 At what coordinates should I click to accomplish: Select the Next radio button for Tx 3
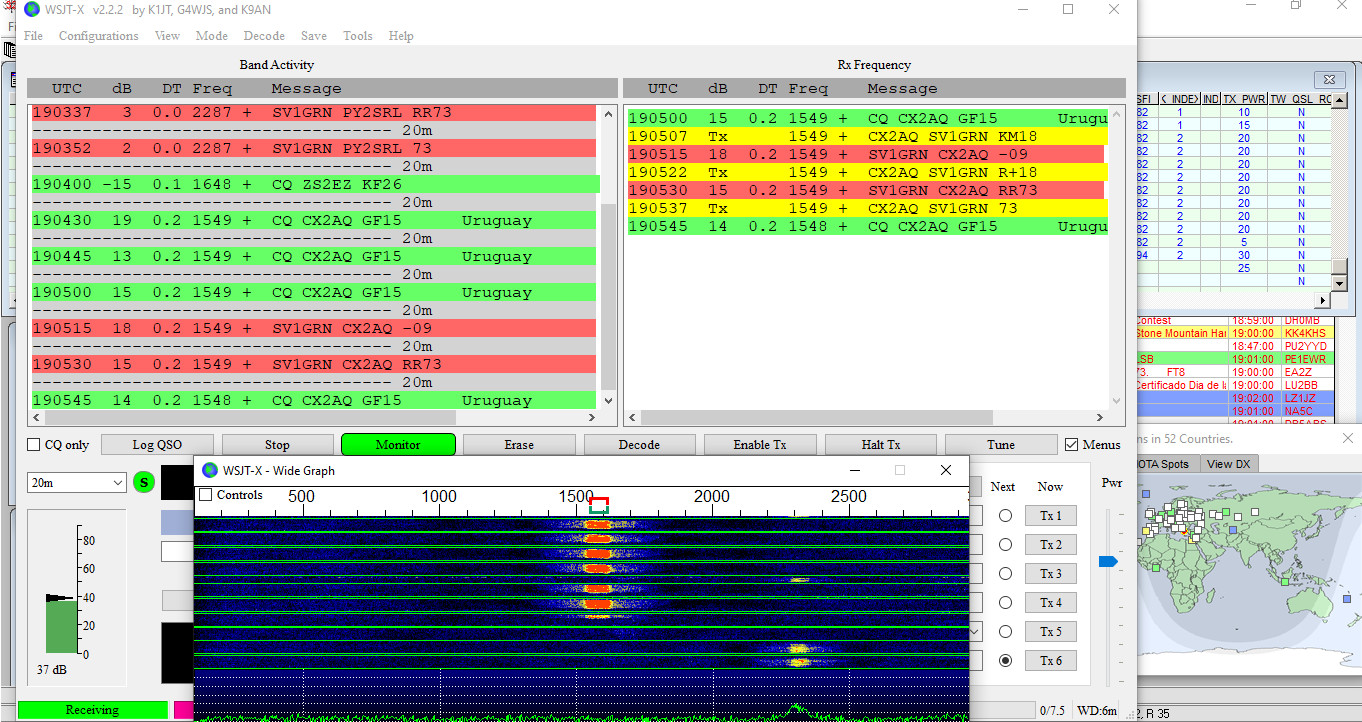pyautogui.click(x=1005, y=574)
